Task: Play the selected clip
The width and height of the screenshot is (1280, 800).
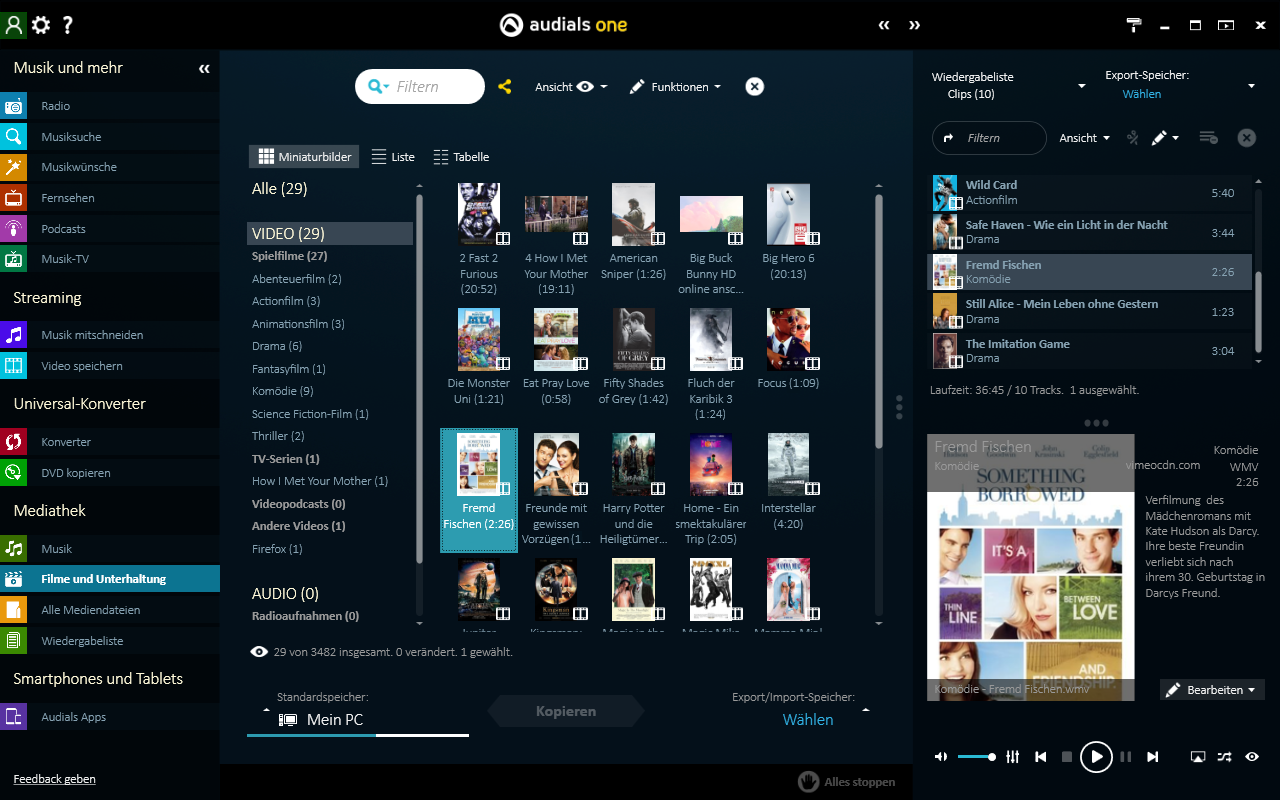Action: pos(1096,757)
